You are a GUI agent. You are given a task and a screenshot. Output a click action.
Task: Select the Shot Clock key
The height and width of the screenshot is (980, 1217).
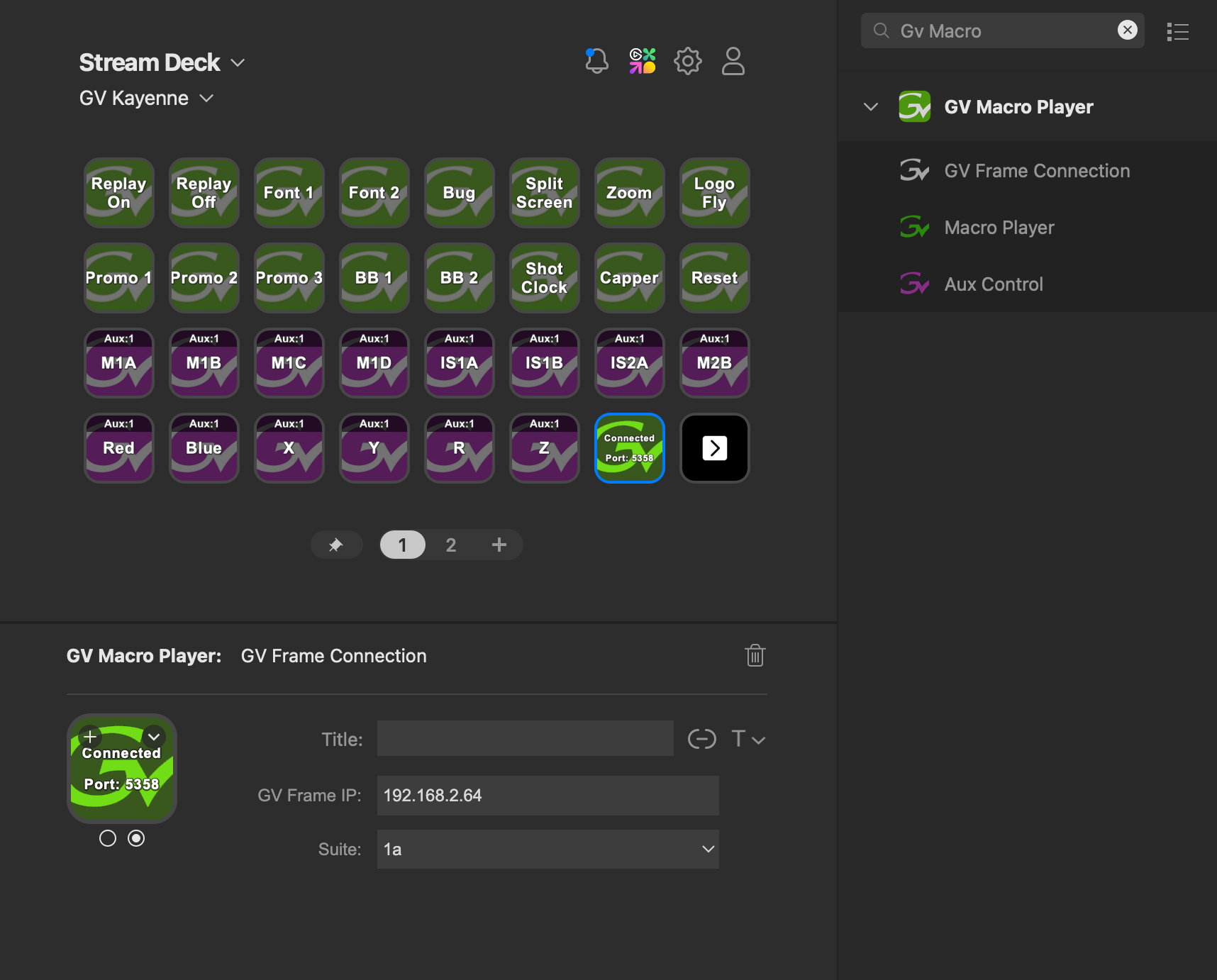click(x=545, y=278)
